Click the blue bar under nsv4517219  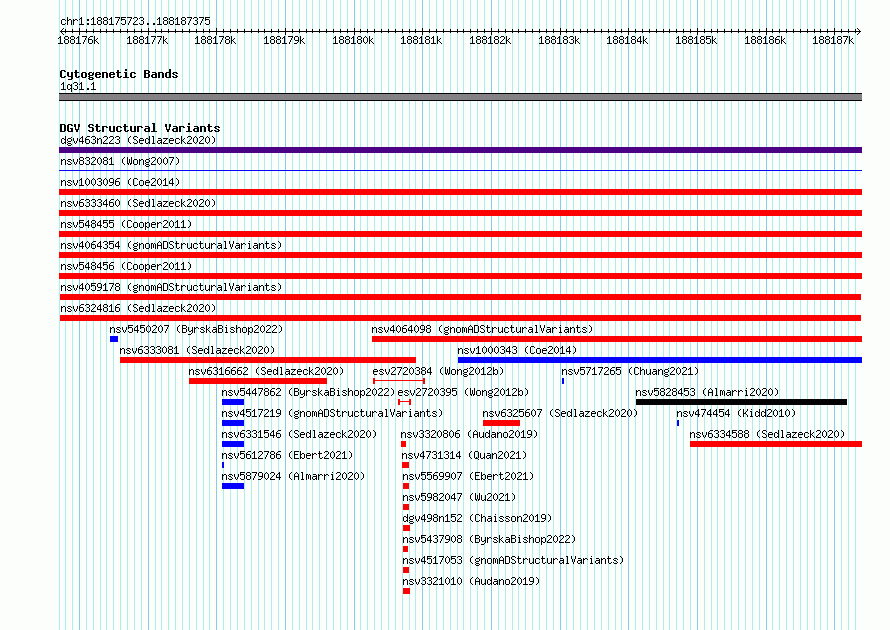233,423
